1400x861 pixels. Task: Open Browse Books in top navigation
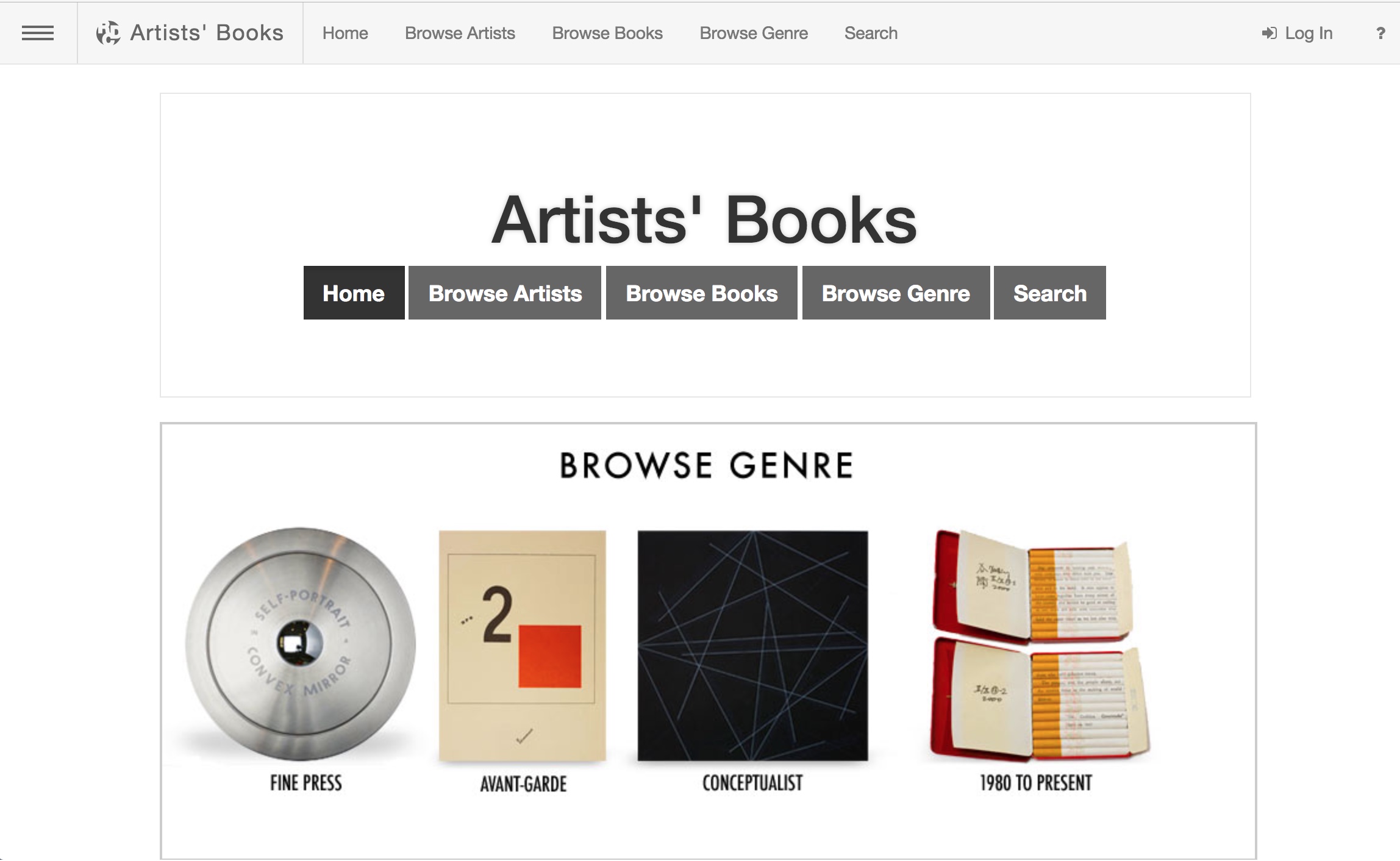(607, 33)
